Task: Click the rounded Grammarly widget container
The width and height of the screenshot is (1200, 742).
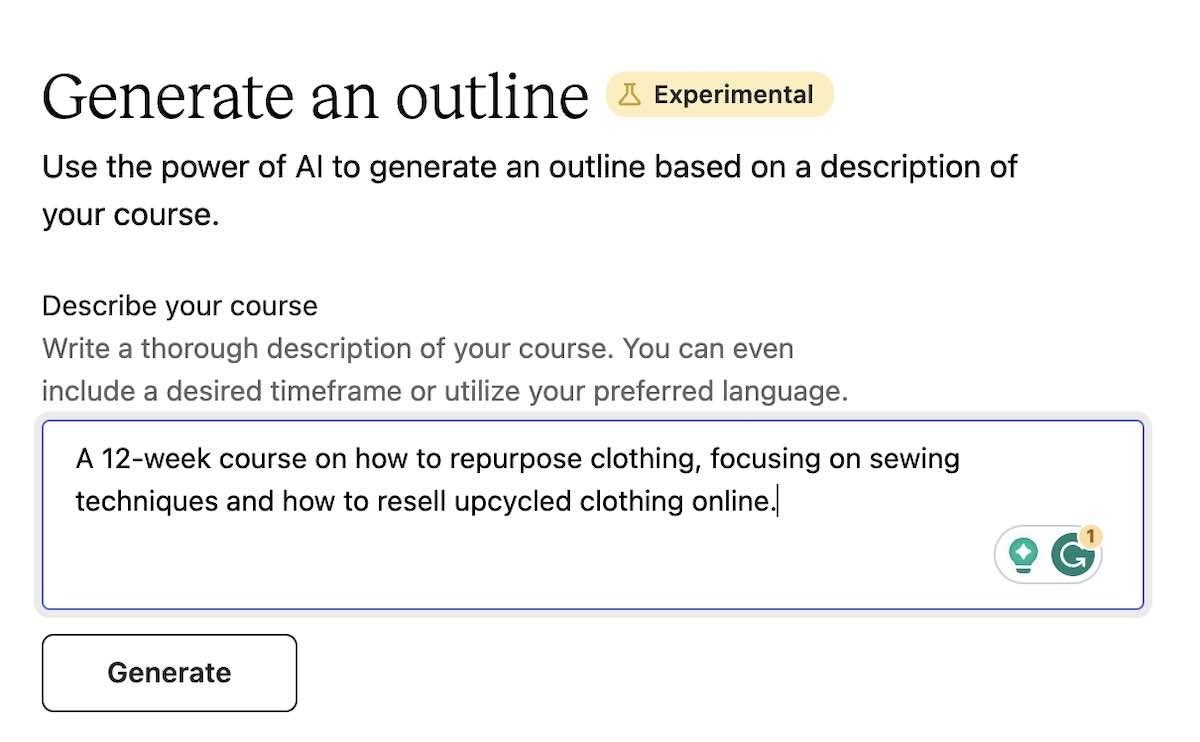Action: [x=1048, y=553]
